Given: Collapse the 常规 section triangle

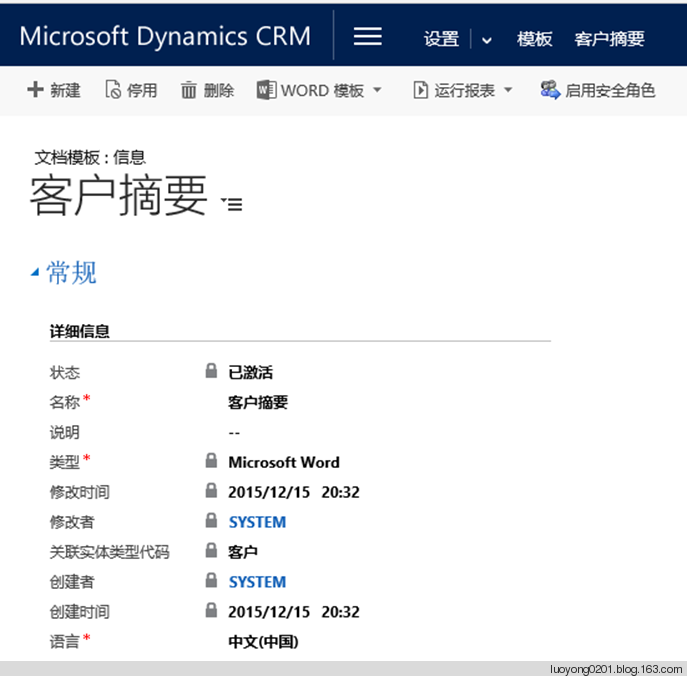Looking at the screenshot, I should pos(35,273).
